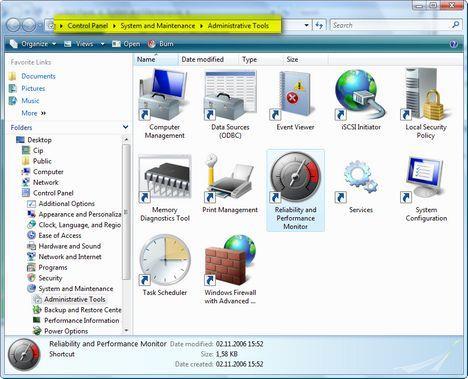This screenshot has height=379, width=468.
Task: Collapse the Folders pane chevron
Action: [x=125, y=127]
